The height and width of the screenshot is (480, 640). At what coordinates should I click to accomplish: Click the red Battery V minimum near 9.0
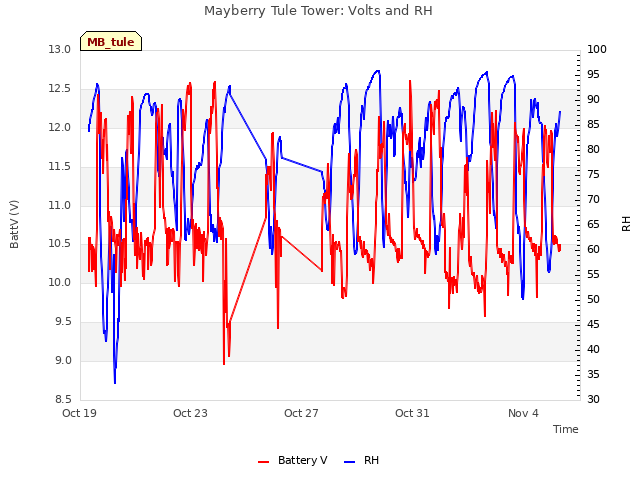(x=224, y=363)
